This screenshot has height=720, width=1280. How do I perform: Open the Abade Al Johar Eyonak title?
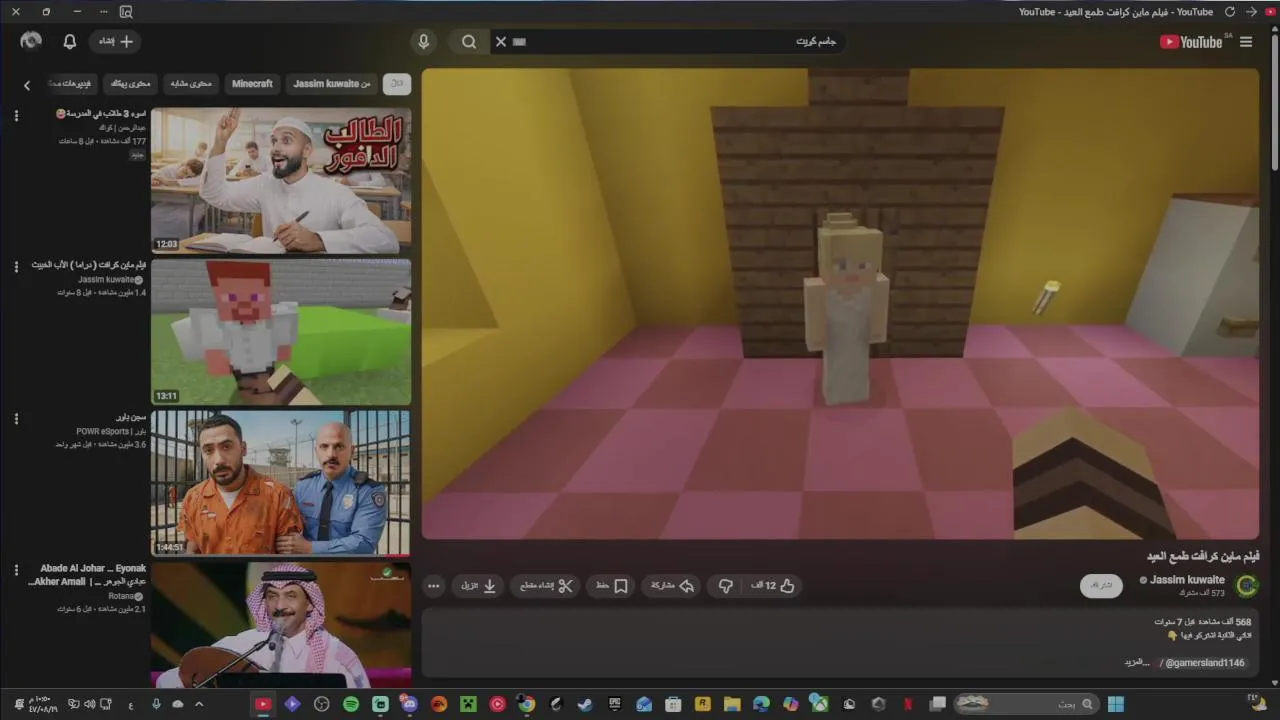click(x=87, y=575)
